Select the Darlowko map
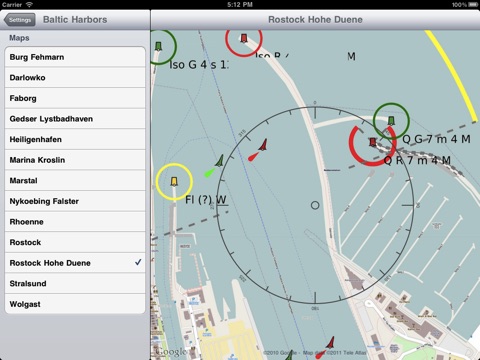This screenshot has width=480, height=360. pyautogui.click(x=75, y=78)
